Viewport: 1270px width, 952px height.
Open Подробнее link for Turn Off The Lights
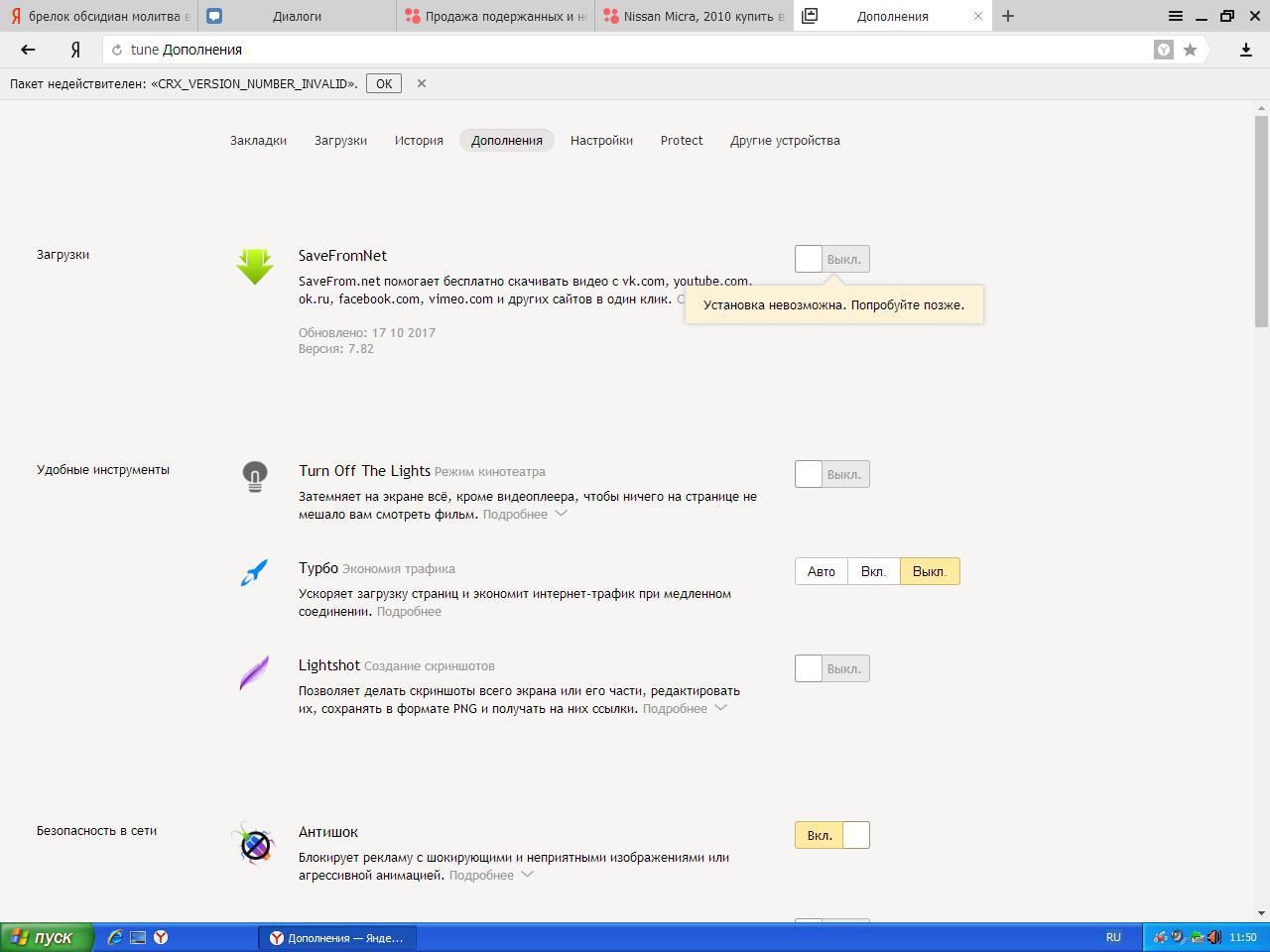click(515, 514)
